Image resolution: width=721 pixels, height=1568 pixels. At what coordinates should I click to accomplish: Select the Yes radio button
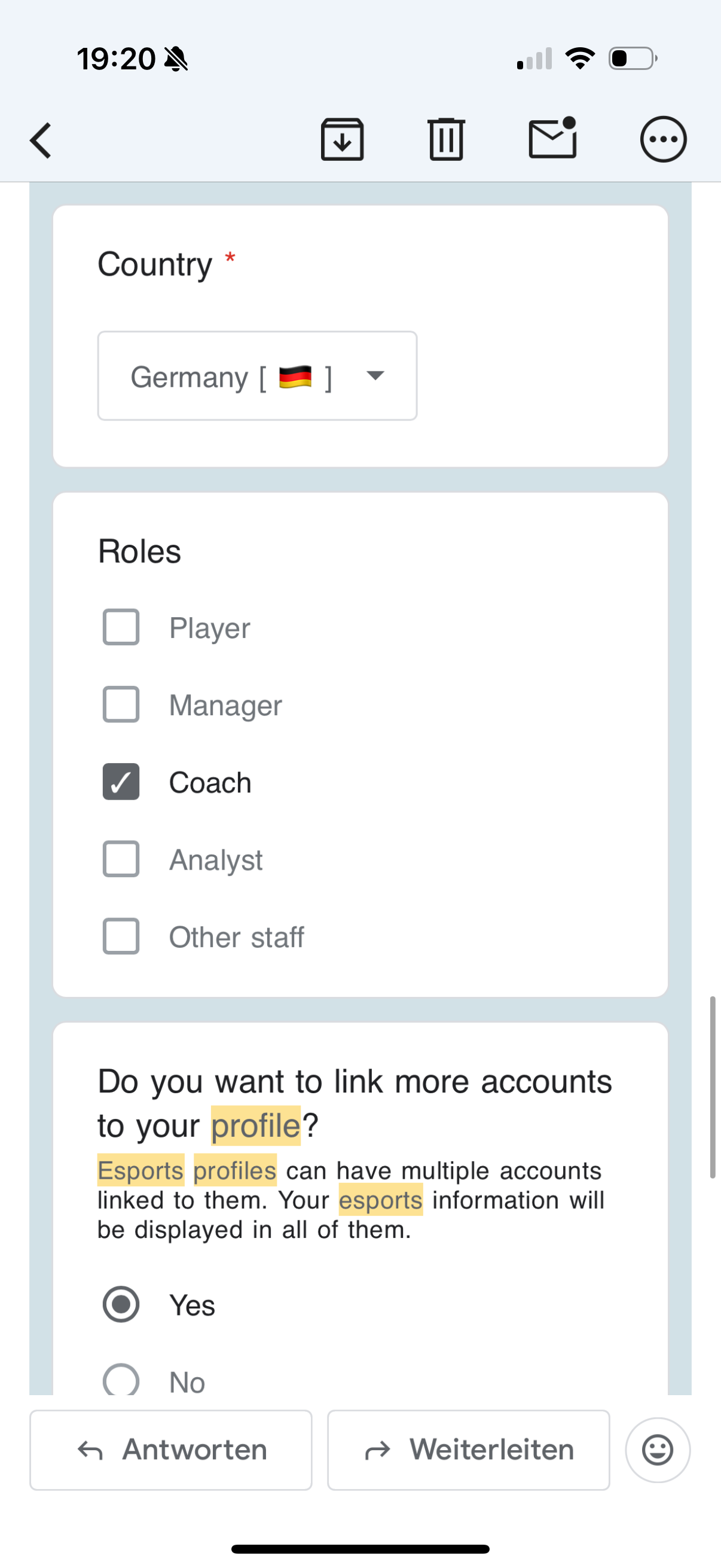[121, 1304]
